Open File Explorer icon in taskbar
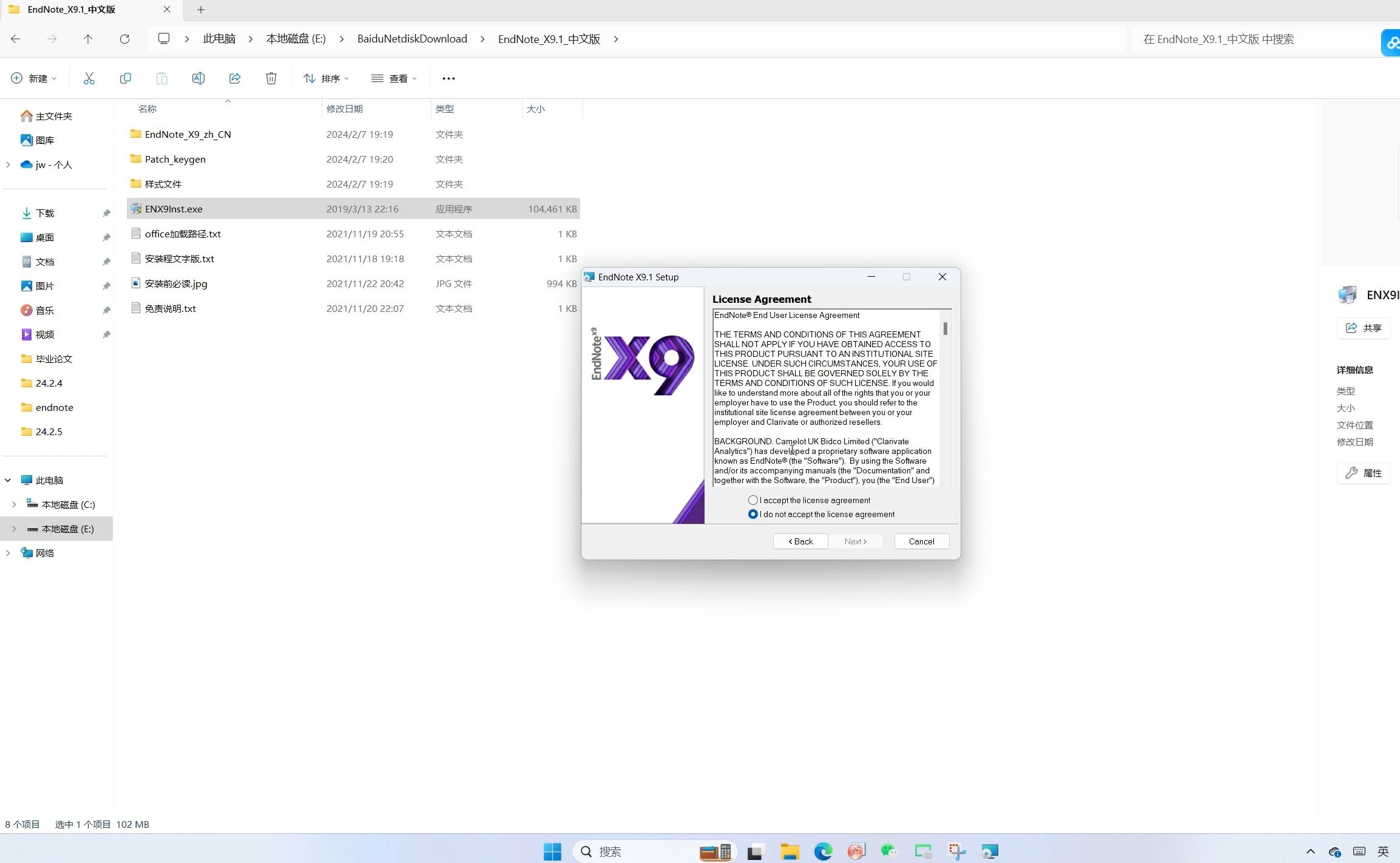Image resolution: width=1400 pixels, height=863 pixels. 790,851
